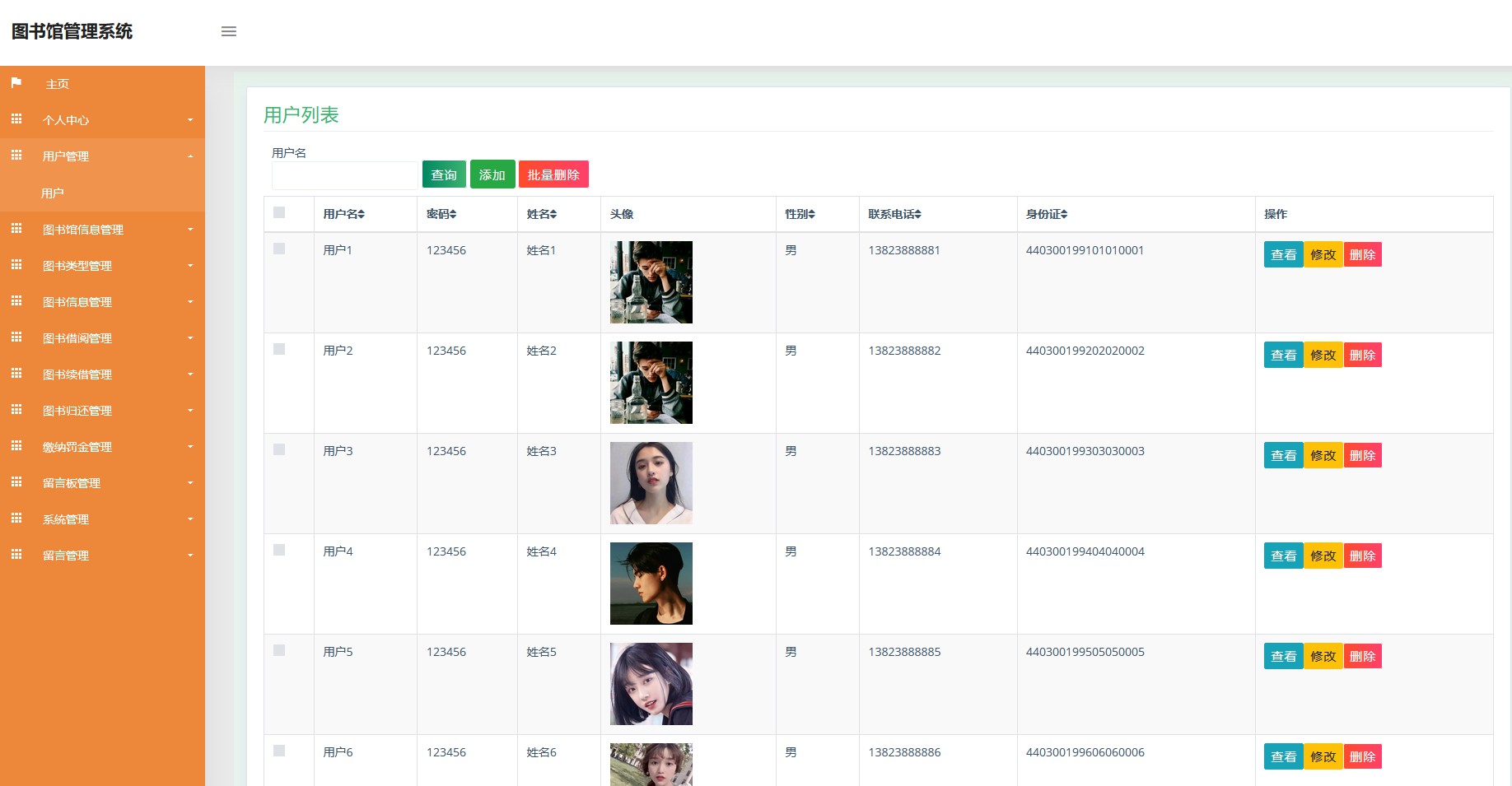Expand the 图书借阅管理 menu arrow
The width and height of the screenshot is (1512, 786).
tap(190, 338)
